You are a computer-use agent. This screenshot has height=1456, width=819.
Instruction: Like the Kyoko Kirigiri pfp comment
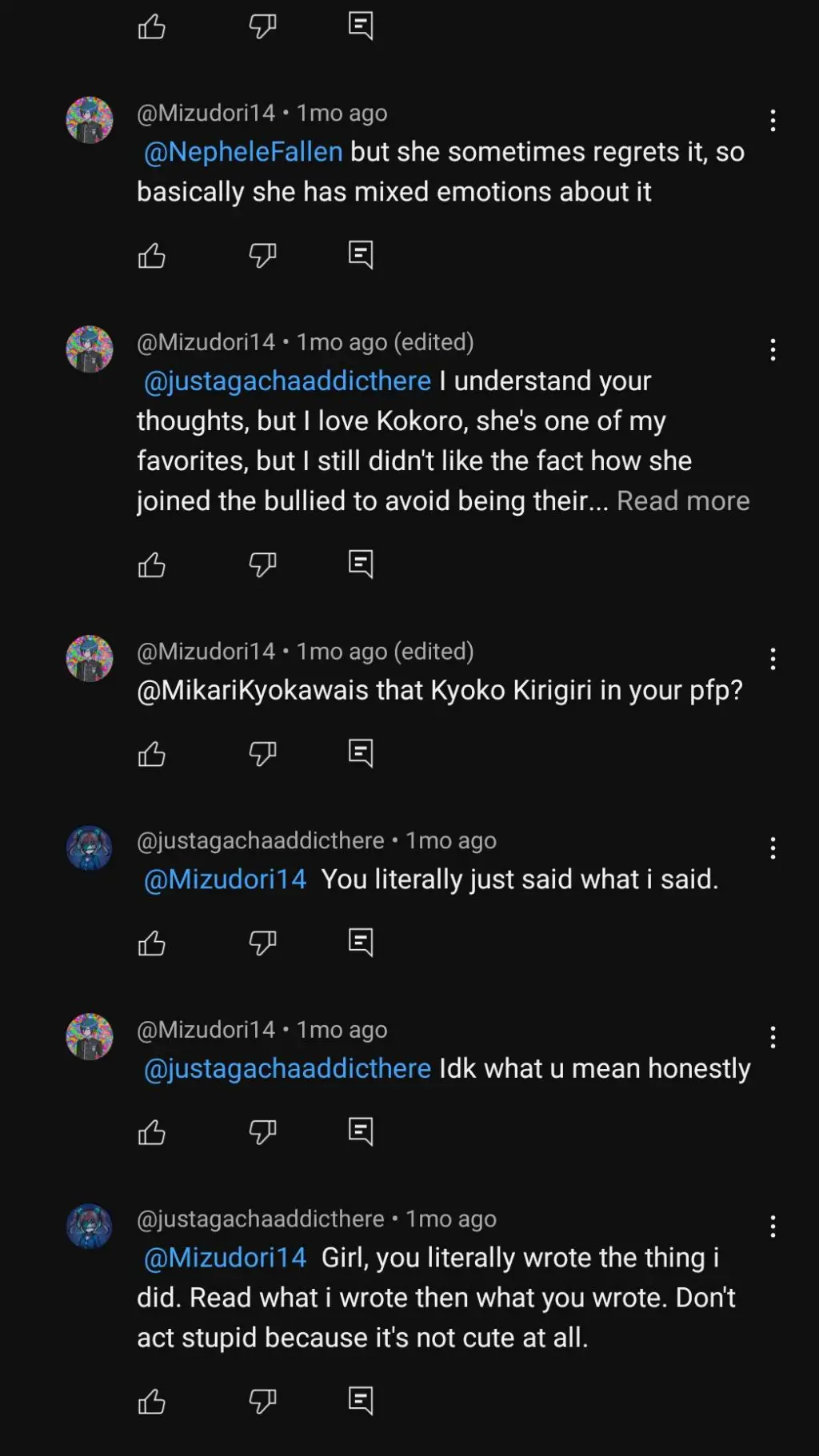(151, 753)
